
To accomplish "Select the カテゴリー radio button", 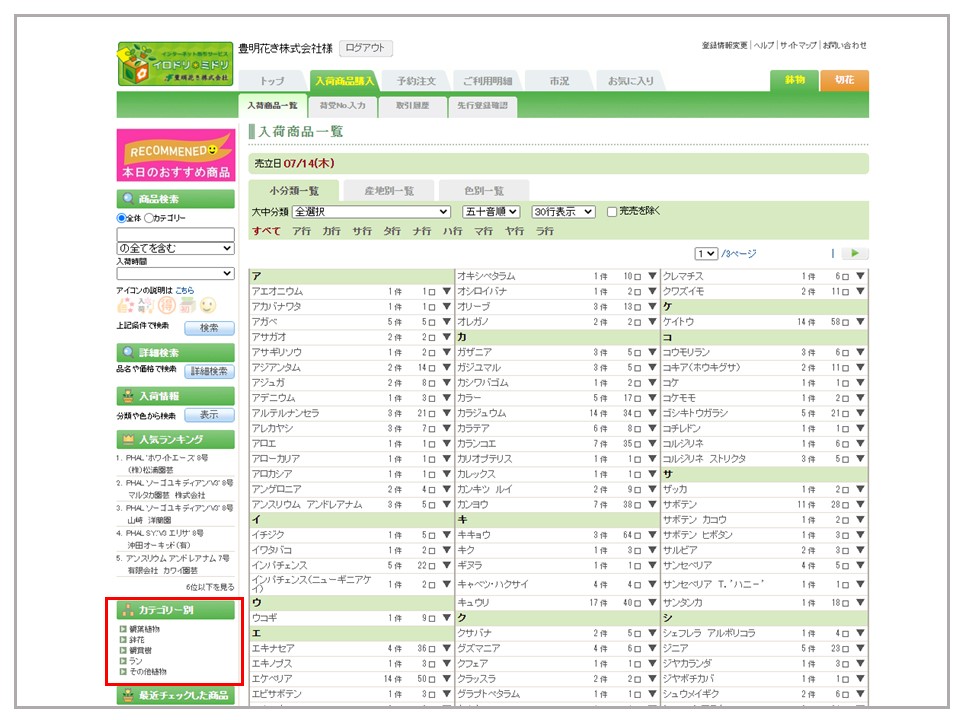I will 149,218.
